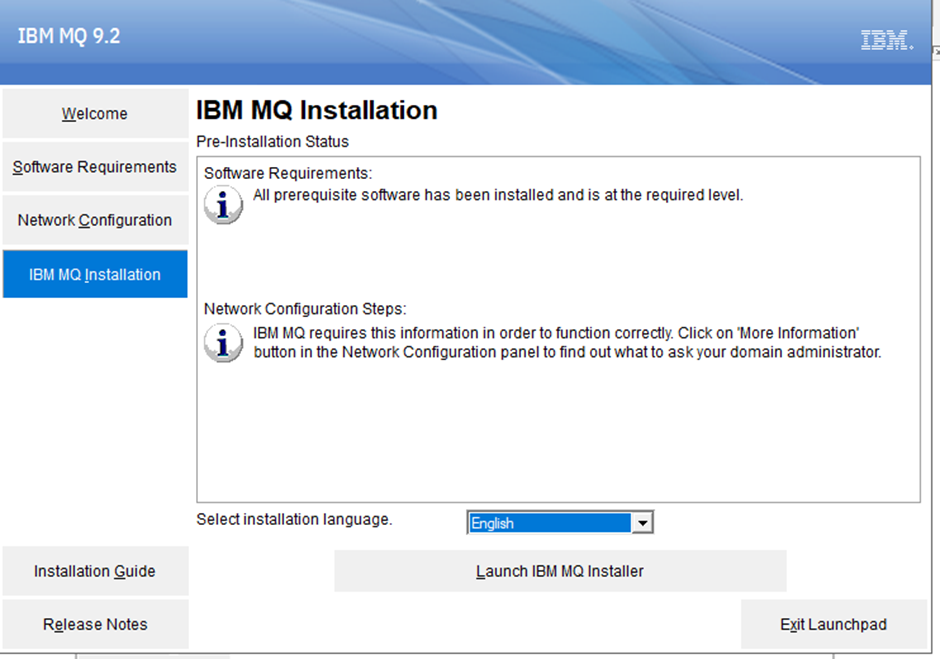Click 'Pre-Installation Status' subtitle
This screenshot has width=940, height=659.
[x=272, y=142]
